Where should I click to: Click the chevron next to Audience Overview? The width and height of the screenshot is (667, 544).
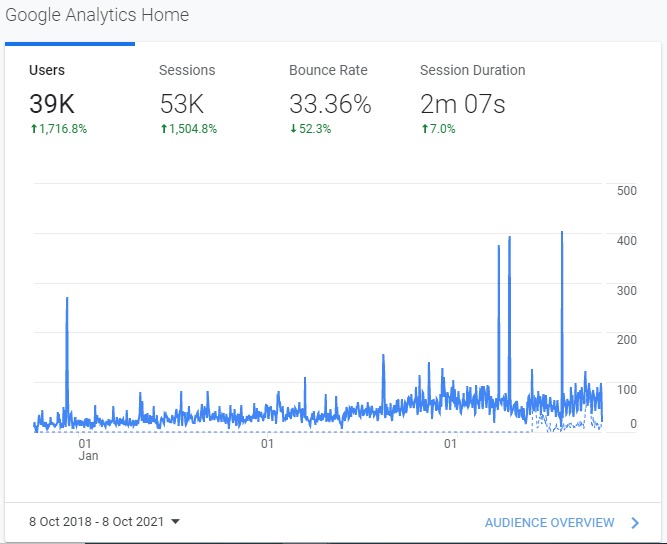coord(635,522)
